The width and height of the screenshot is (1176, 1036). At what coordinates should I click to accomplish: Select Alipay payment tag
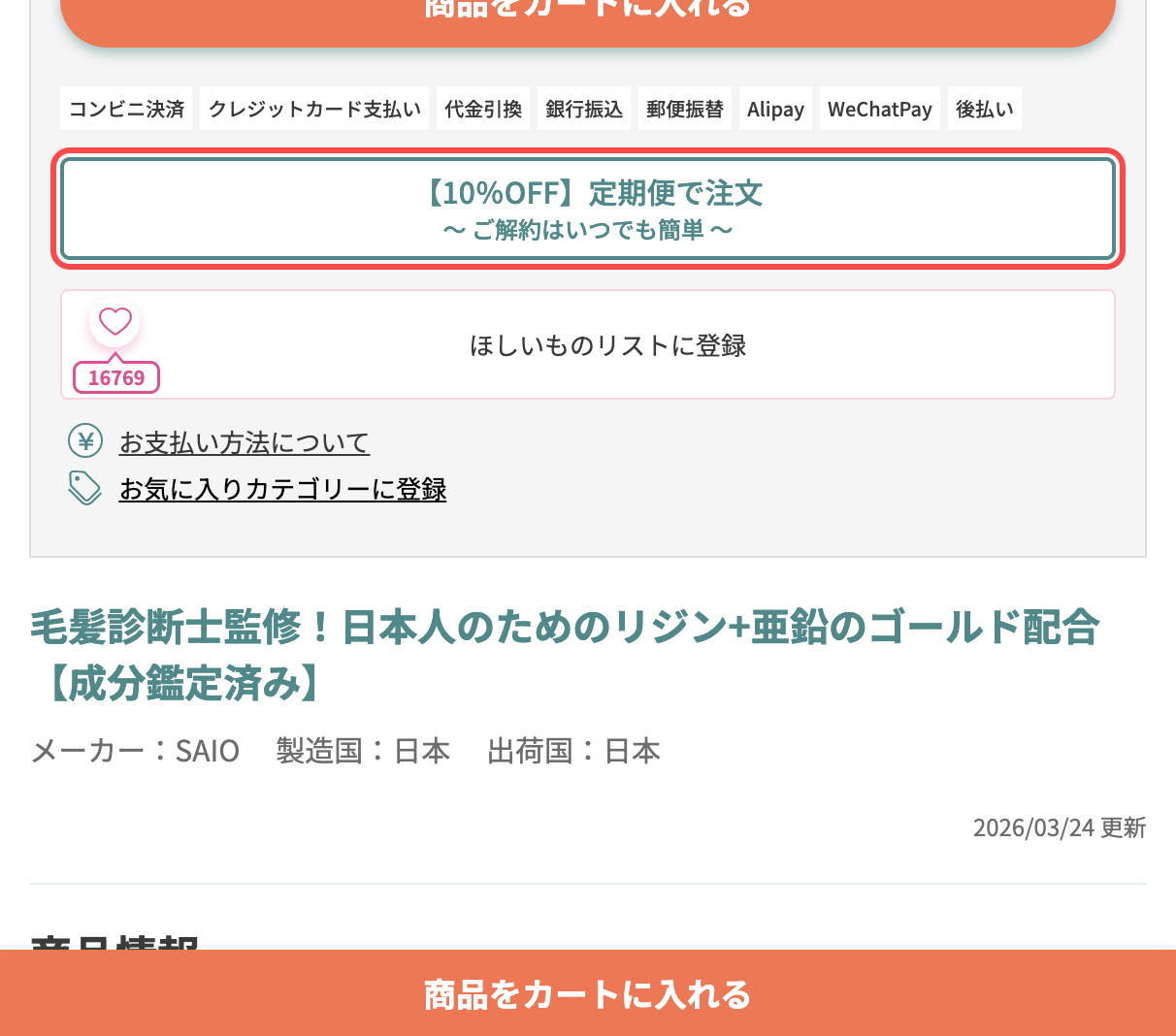(775, 109)
